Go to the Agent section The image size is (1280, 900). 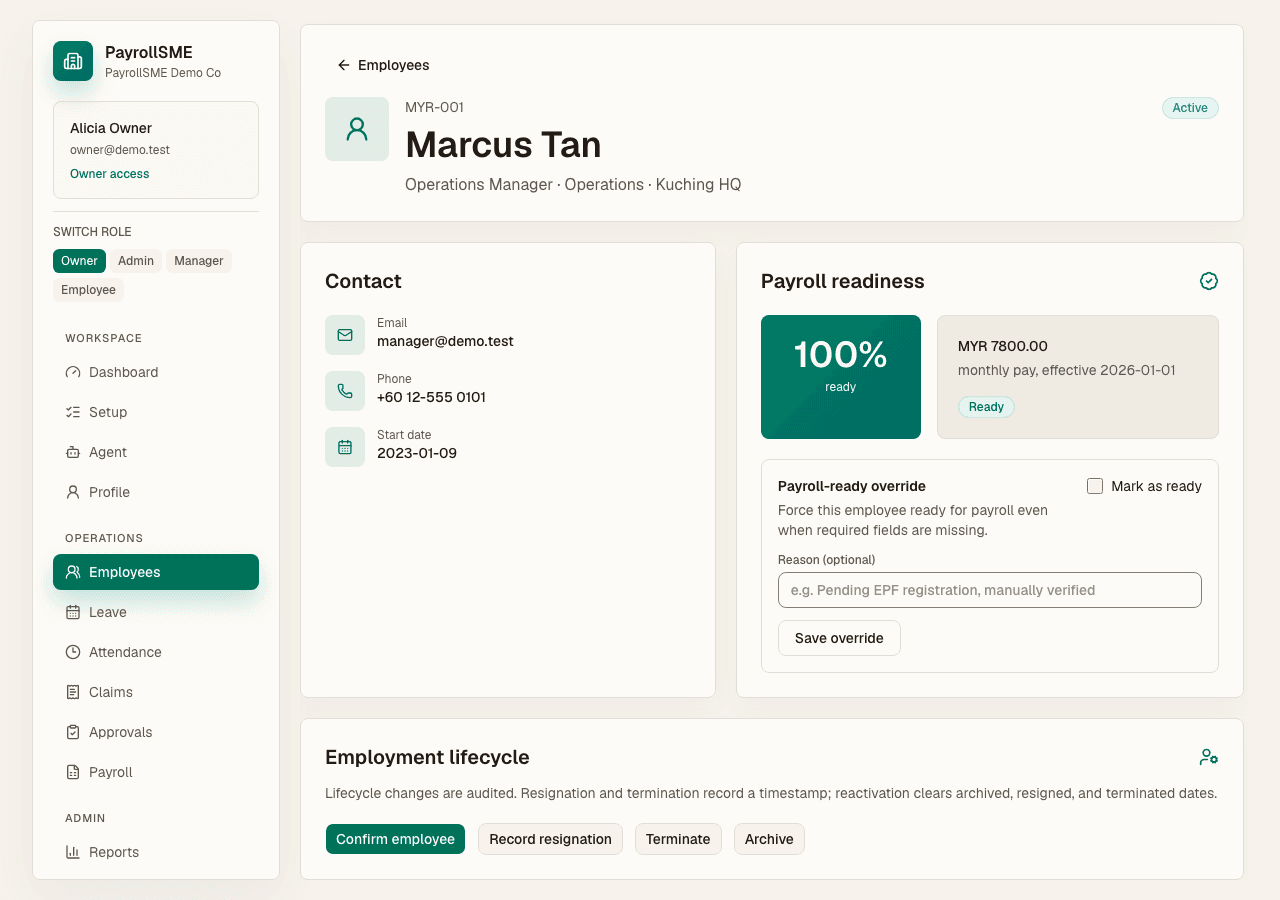click(x=156, y=452)
